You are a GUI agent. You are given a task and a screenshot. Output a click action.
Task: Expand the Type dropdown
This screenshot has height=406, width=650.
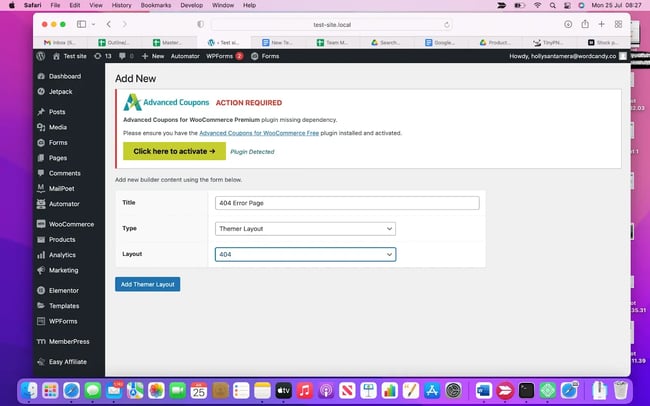305,228
